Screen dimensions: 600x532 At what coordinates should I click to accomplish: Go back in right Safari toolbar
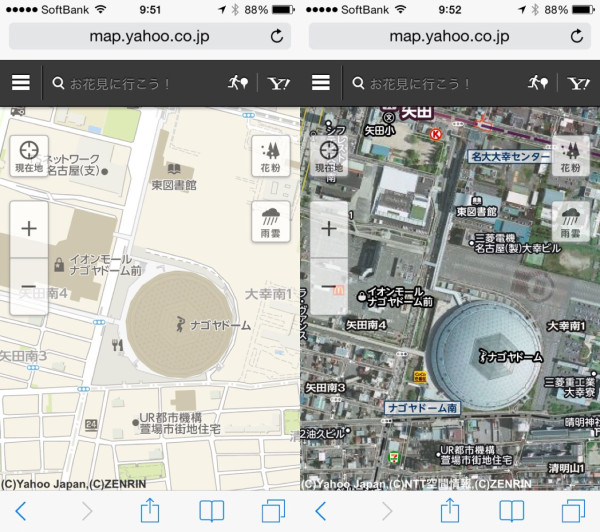321,511
